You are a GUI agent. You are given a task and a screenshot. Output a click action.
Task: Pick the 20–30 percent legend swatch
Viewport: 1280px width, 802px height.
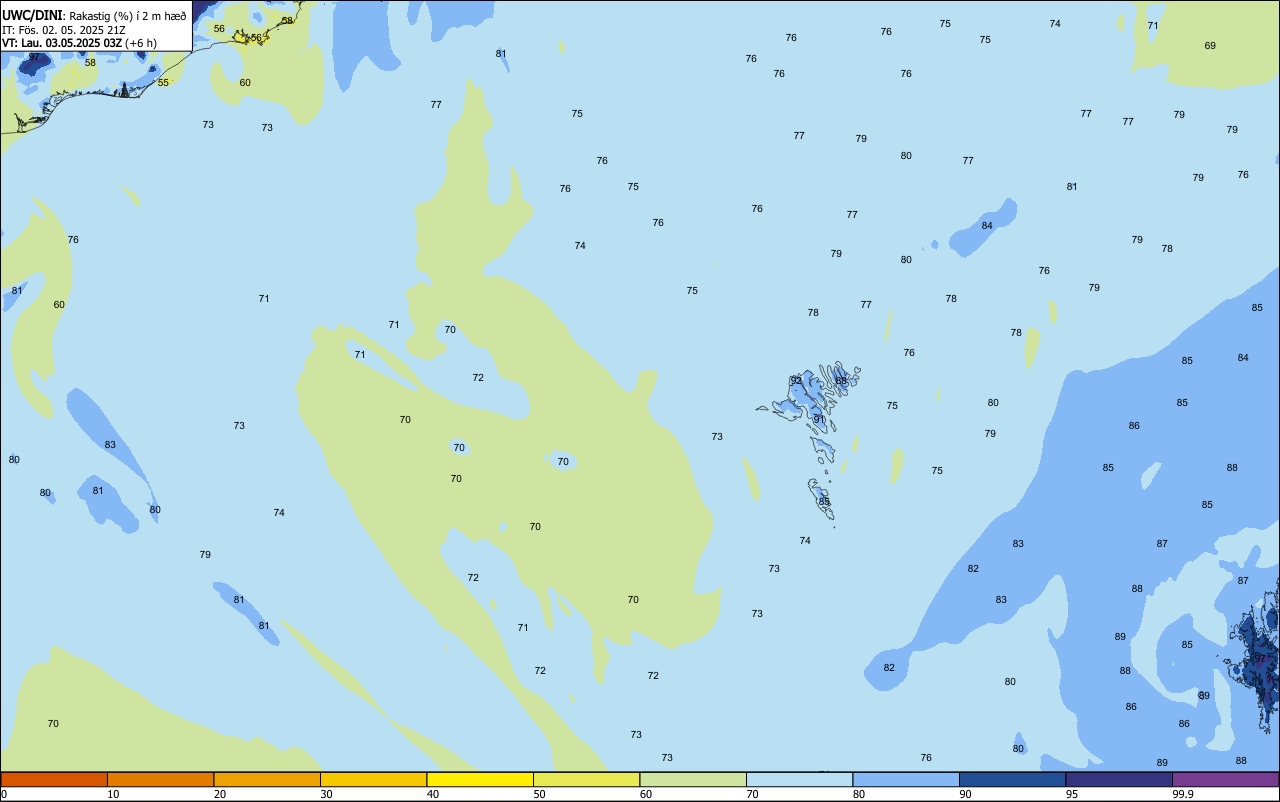click(267, 779)
